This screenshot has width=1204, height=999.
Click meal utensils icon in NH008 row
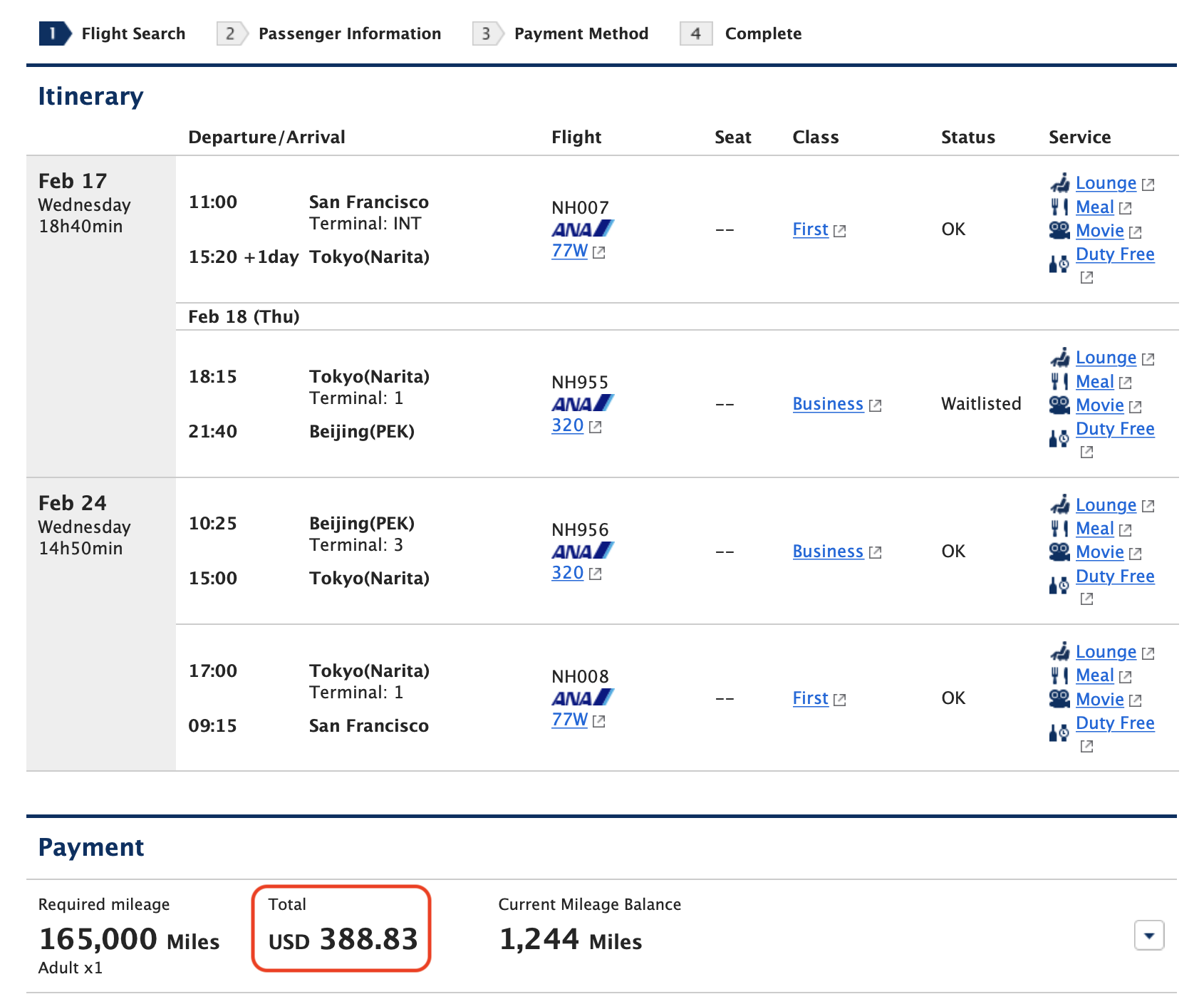pyautogui.click(x=1060, y=676)
